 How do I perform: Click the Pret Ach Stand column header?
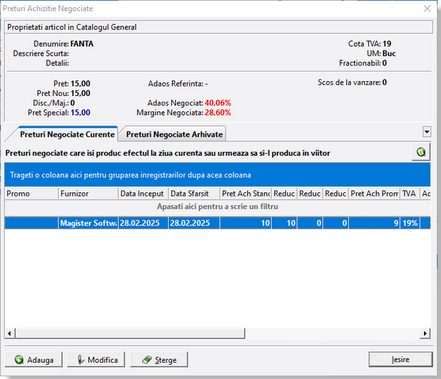pyautogui.click(x=246, y=194)
